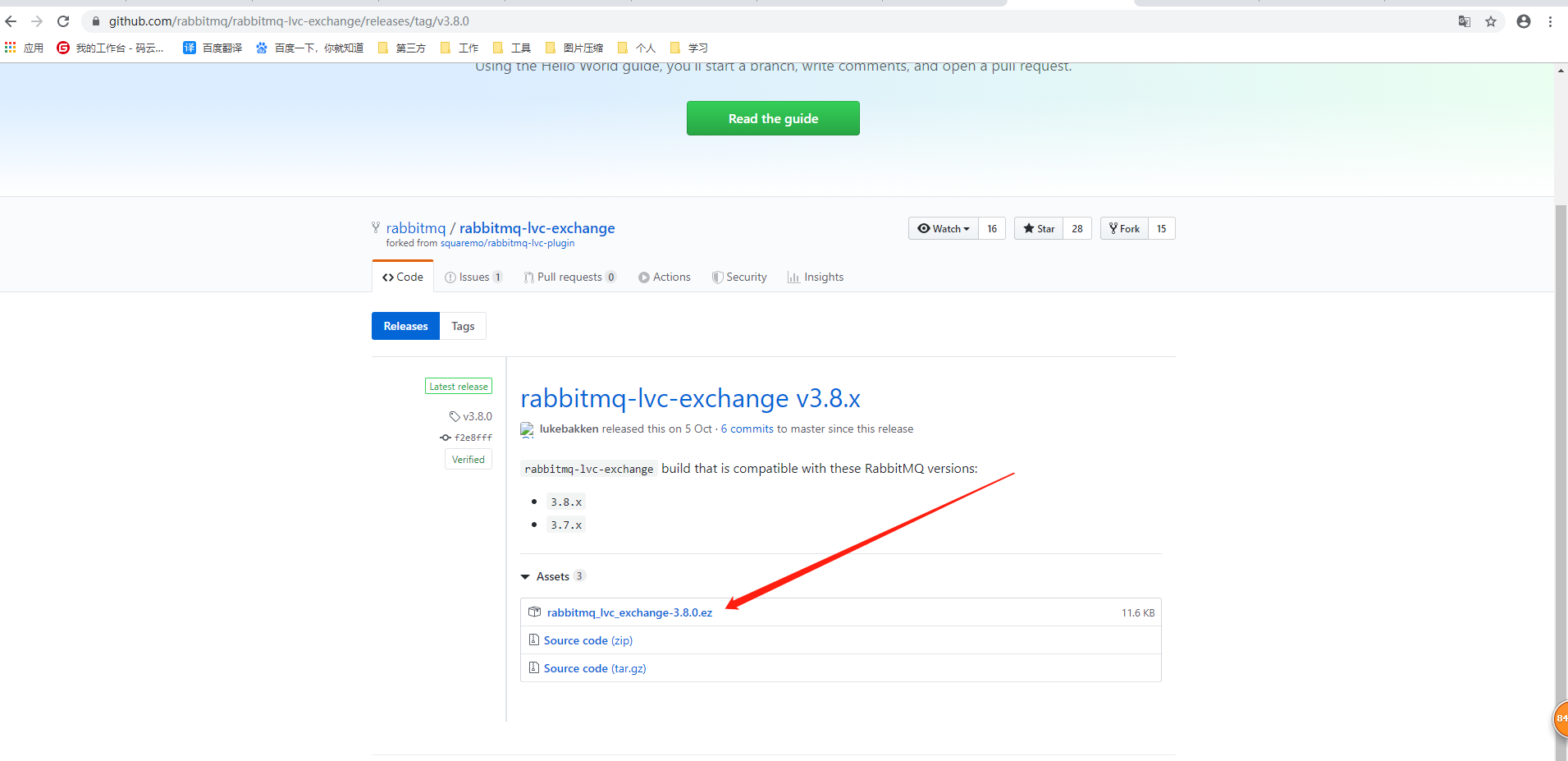Select the Releases button

(x=405, y=326)
